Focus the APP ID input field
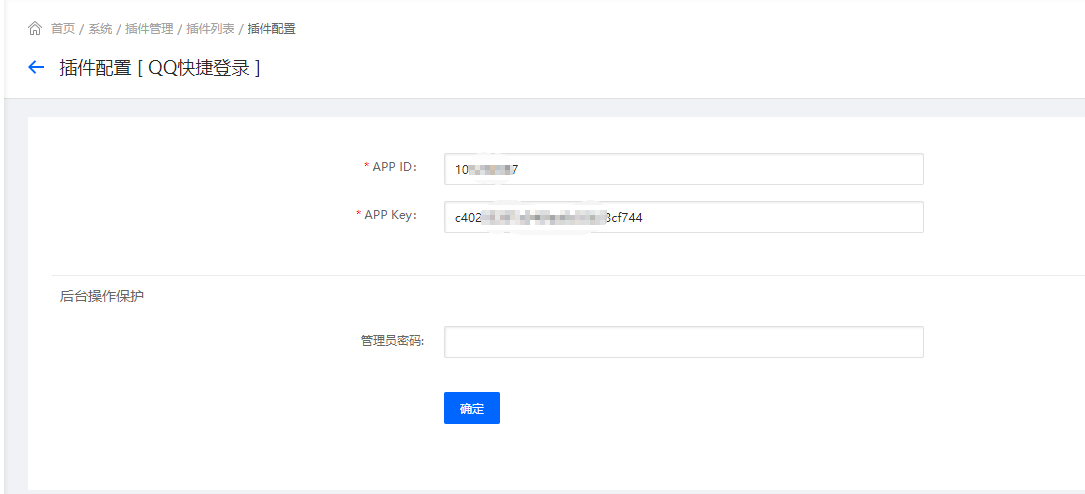This screenshot has width=1085, height=494. pos(684,169)
